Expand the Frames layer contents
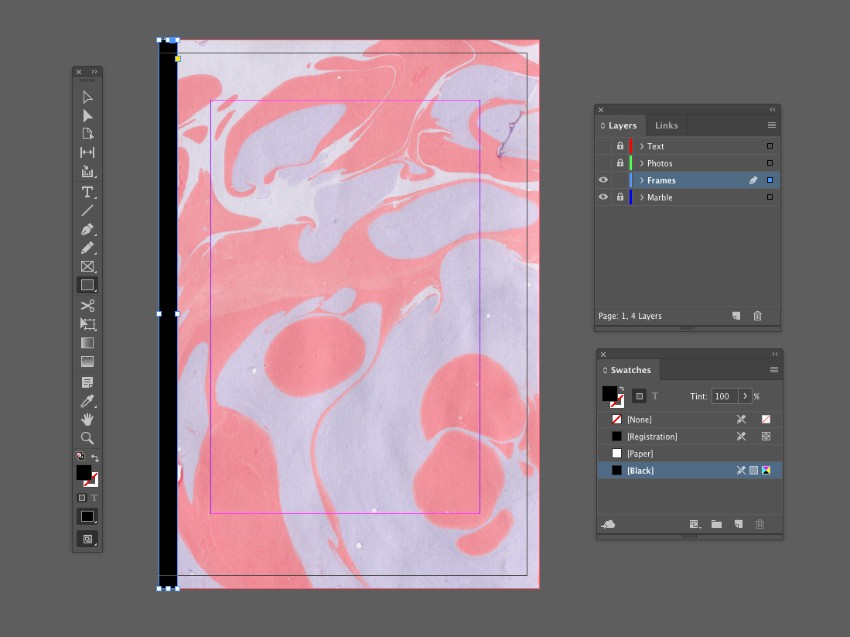Screen dimensions: 850x637 pyautogui.click(x=642, y=180)
